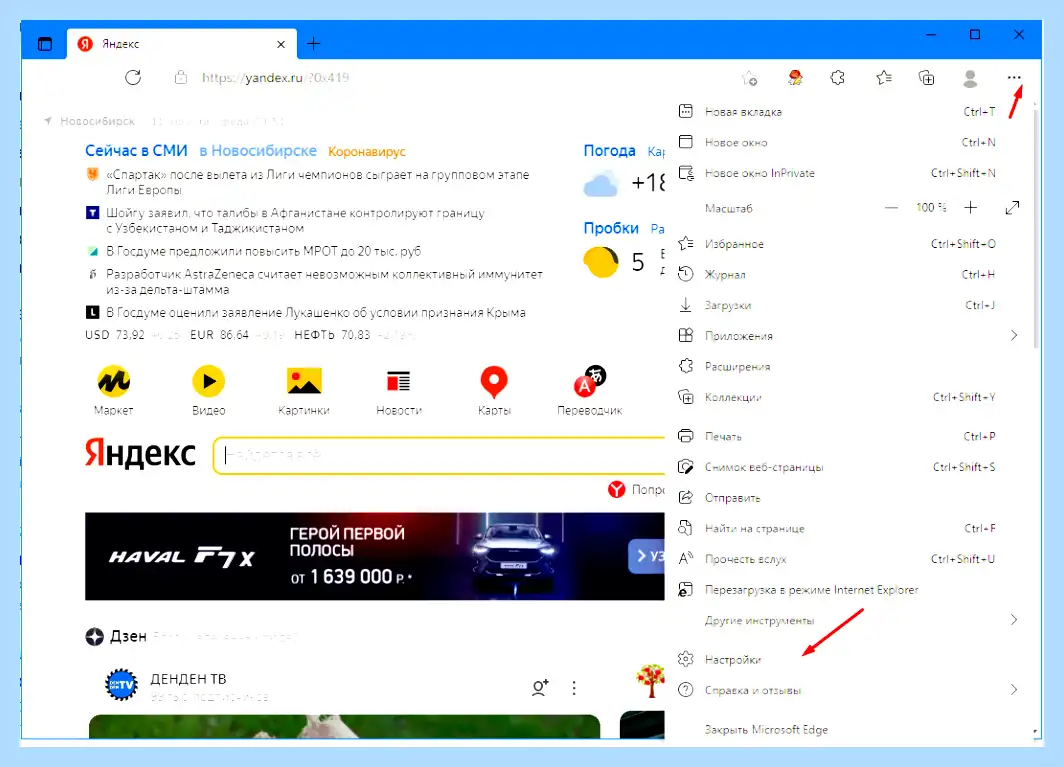The width and height of the screenshot is (1064, 767).
Task: Select Новое окно InPrivate menu item
Action: point(848,173)
